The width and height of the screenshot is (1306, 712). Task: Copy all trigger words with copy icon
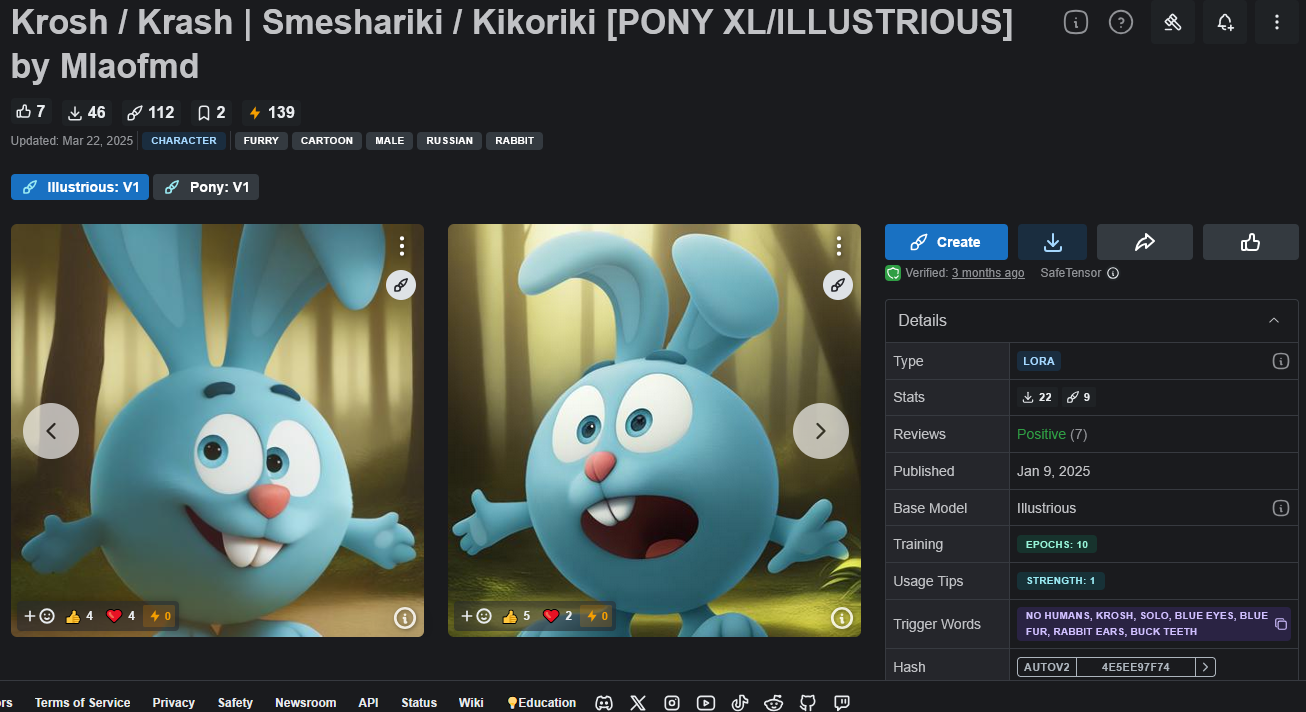point(1281,624)
